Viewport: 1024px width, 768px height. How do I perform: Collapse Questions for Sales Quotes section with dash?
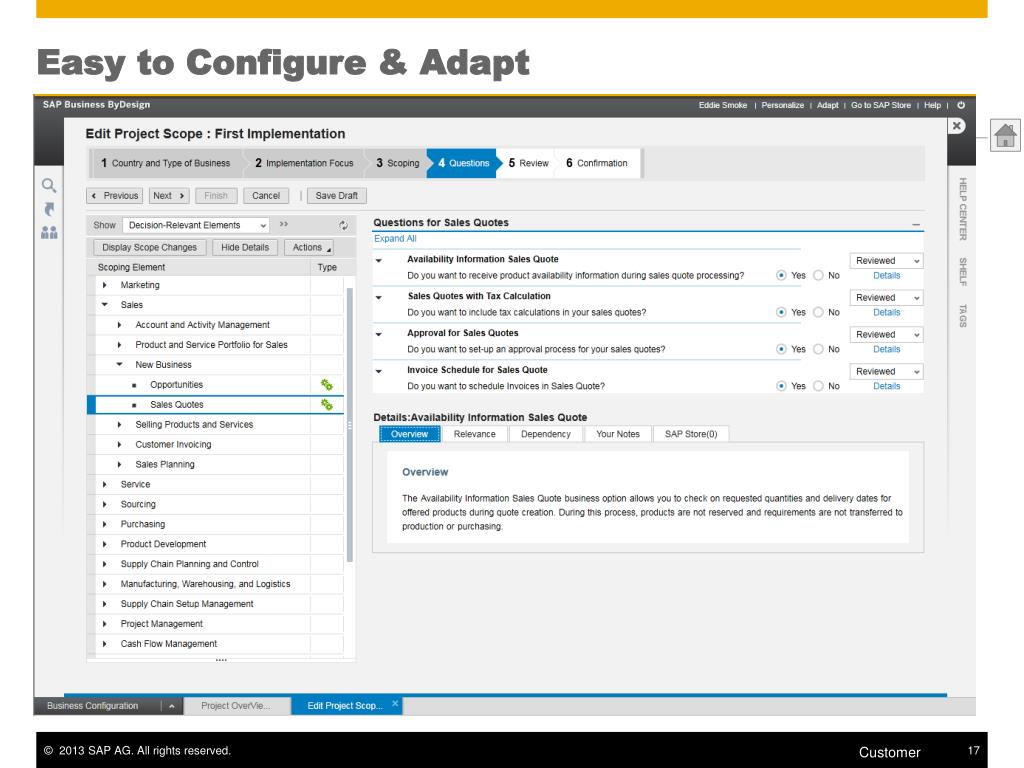pyautogui.click(x=916, y=224)
